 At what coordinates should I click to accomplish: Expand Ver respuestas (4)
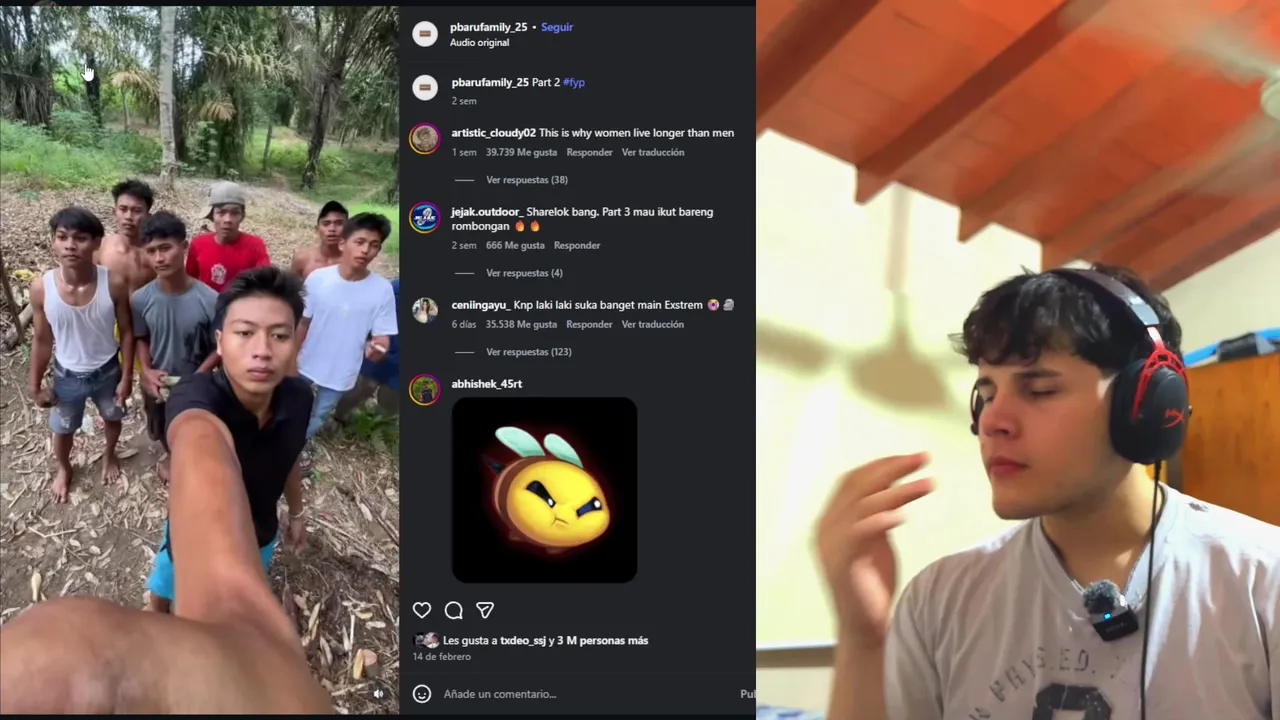tap(524, 273)
